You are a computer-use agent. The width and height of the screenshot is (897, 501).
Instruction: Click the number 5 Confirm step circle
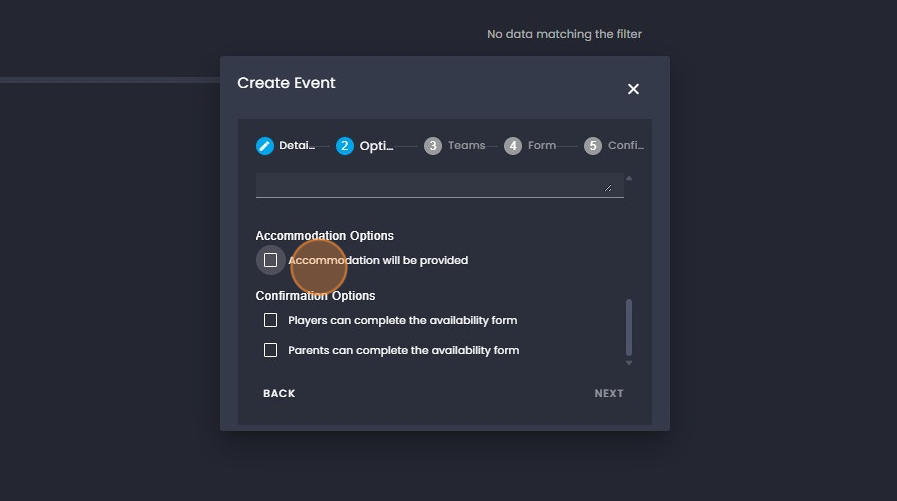click(x=592, y=146)
